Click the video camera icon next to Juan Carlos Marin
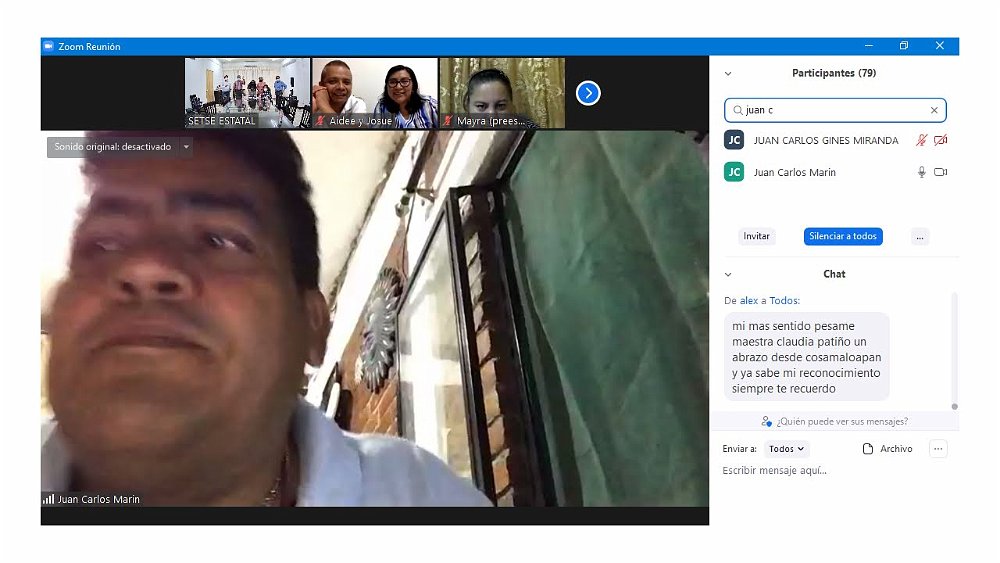1000x563 pixels. click(x=940, y=172)
